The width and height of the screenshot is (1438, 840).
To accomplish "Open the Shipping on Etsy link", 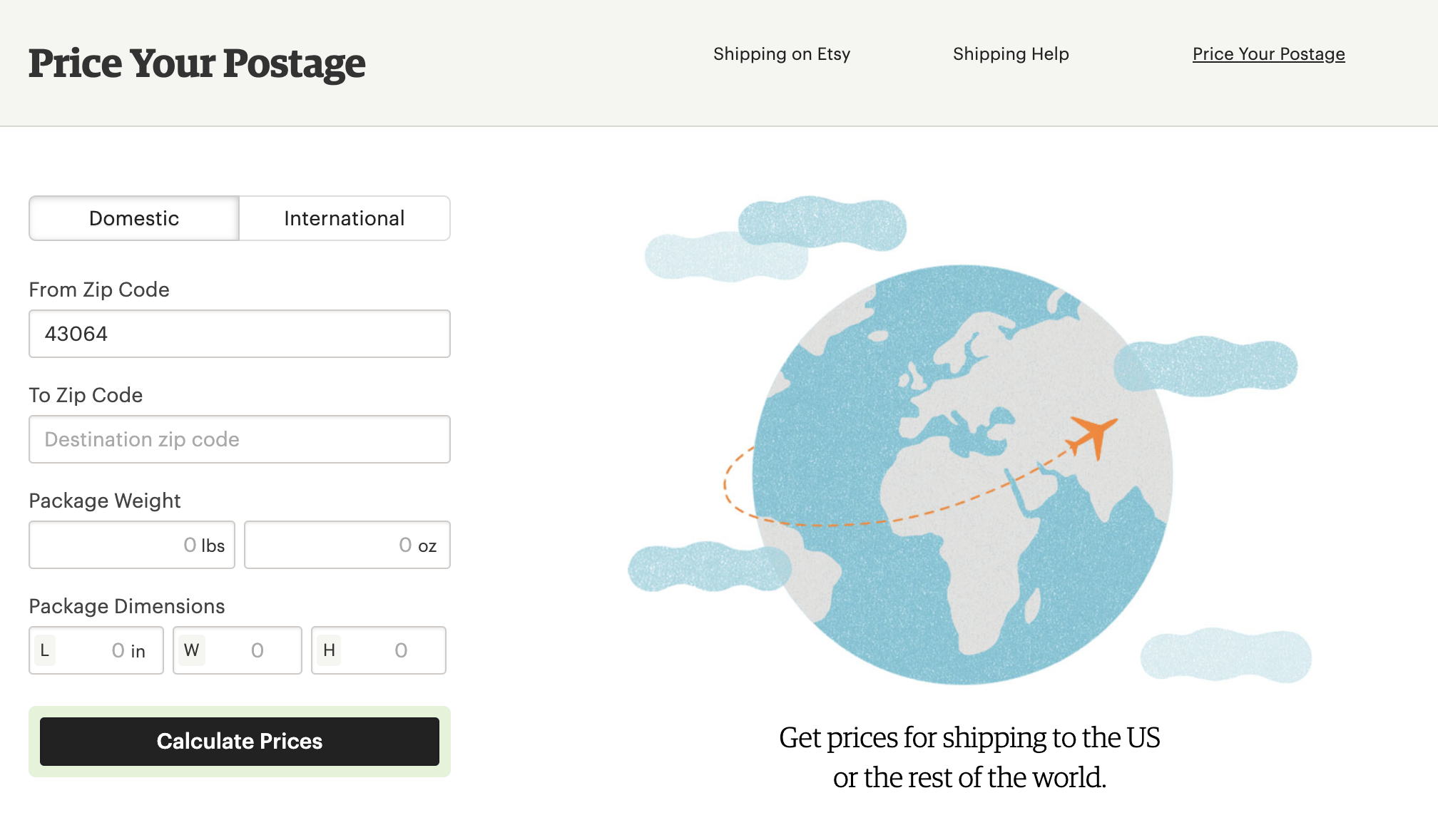I will pos(782,54).
